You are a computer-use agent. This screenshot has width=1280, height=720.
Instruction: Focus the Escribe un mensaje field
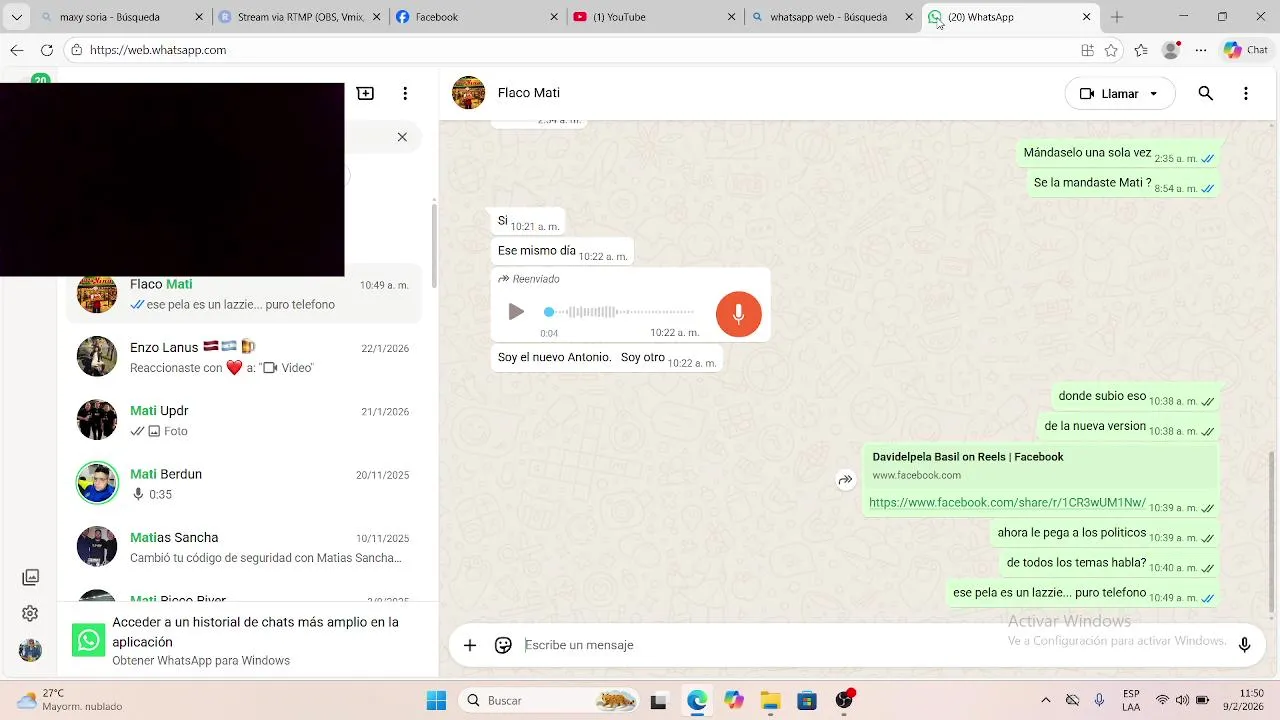(870, 645)
